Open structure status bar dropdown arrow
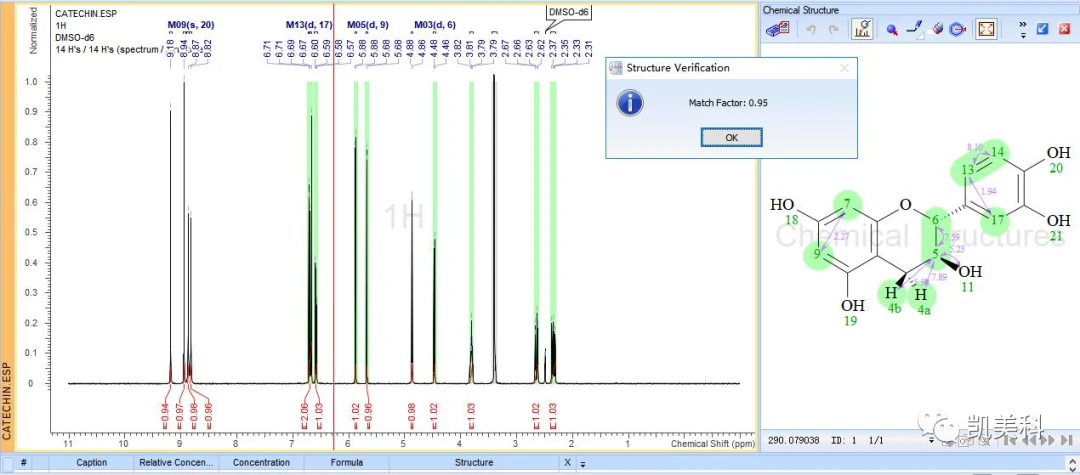This screenshot has height=475, width=1080. tap(931, 439)
